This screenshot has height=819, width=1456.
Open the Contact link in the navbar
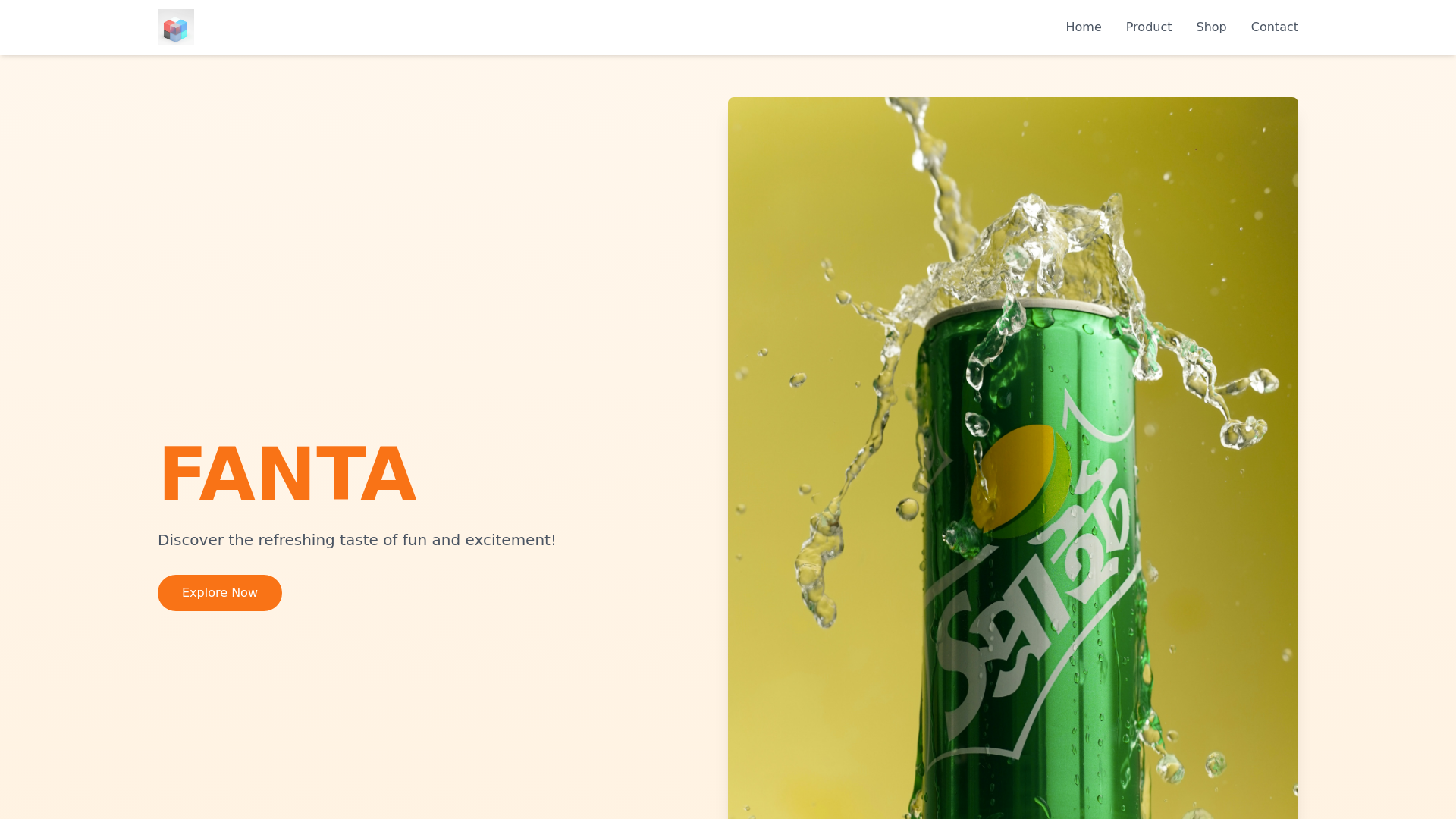(1274, 27)
